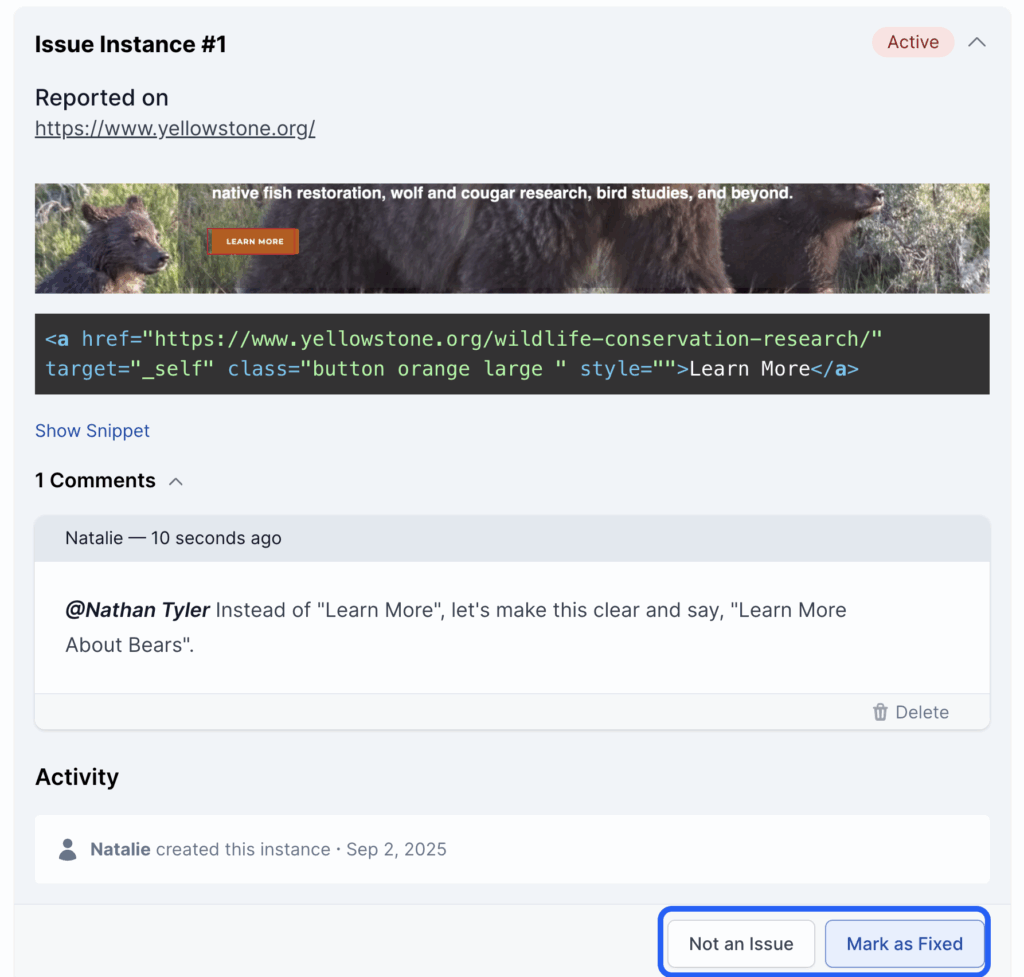Click the Activity section heading
This screenshot has height=977, width=1024.
coord(77,777)
